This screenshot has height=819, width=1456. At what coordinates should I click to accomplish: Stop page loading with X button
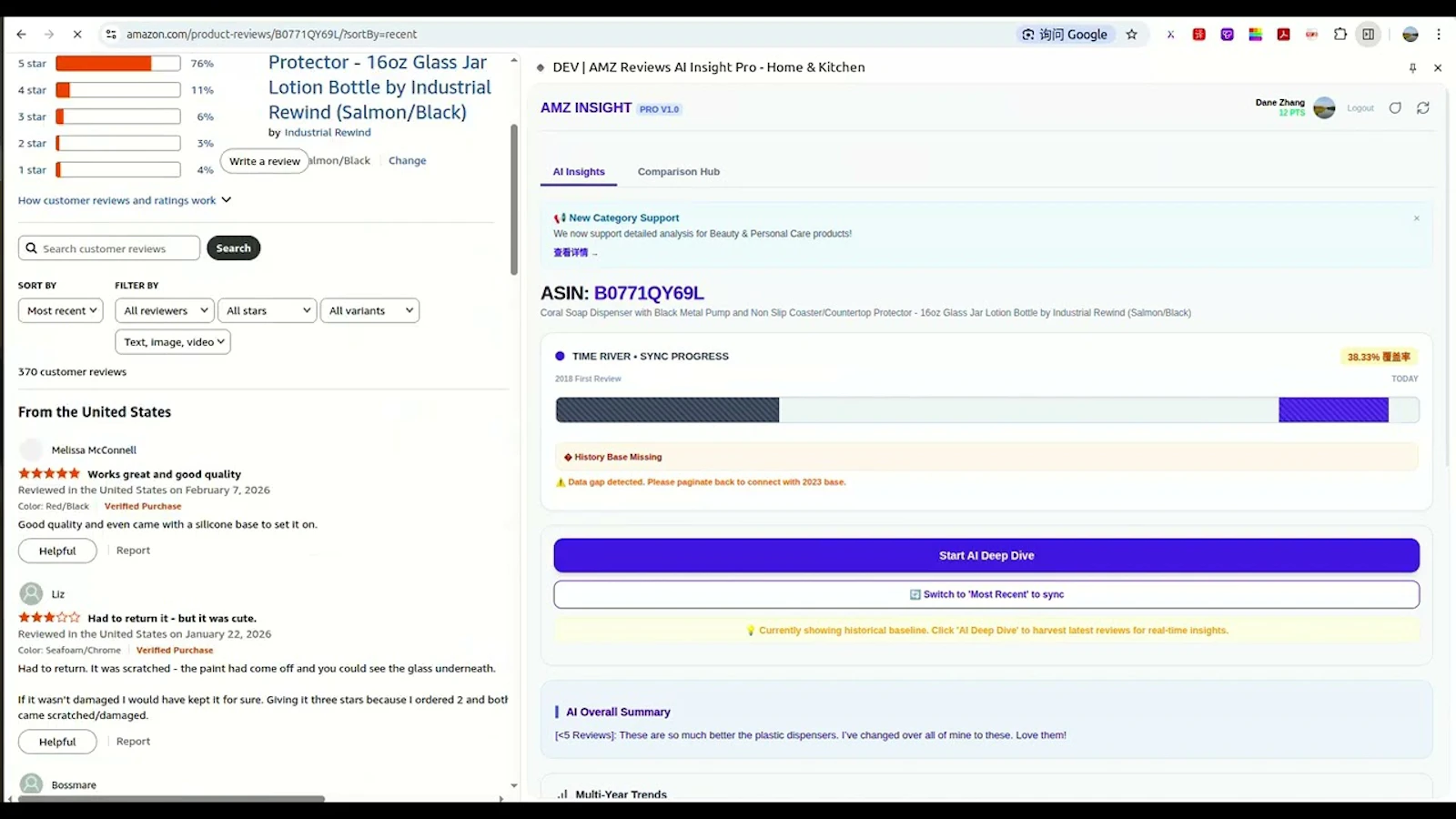(x=77, y=35)
